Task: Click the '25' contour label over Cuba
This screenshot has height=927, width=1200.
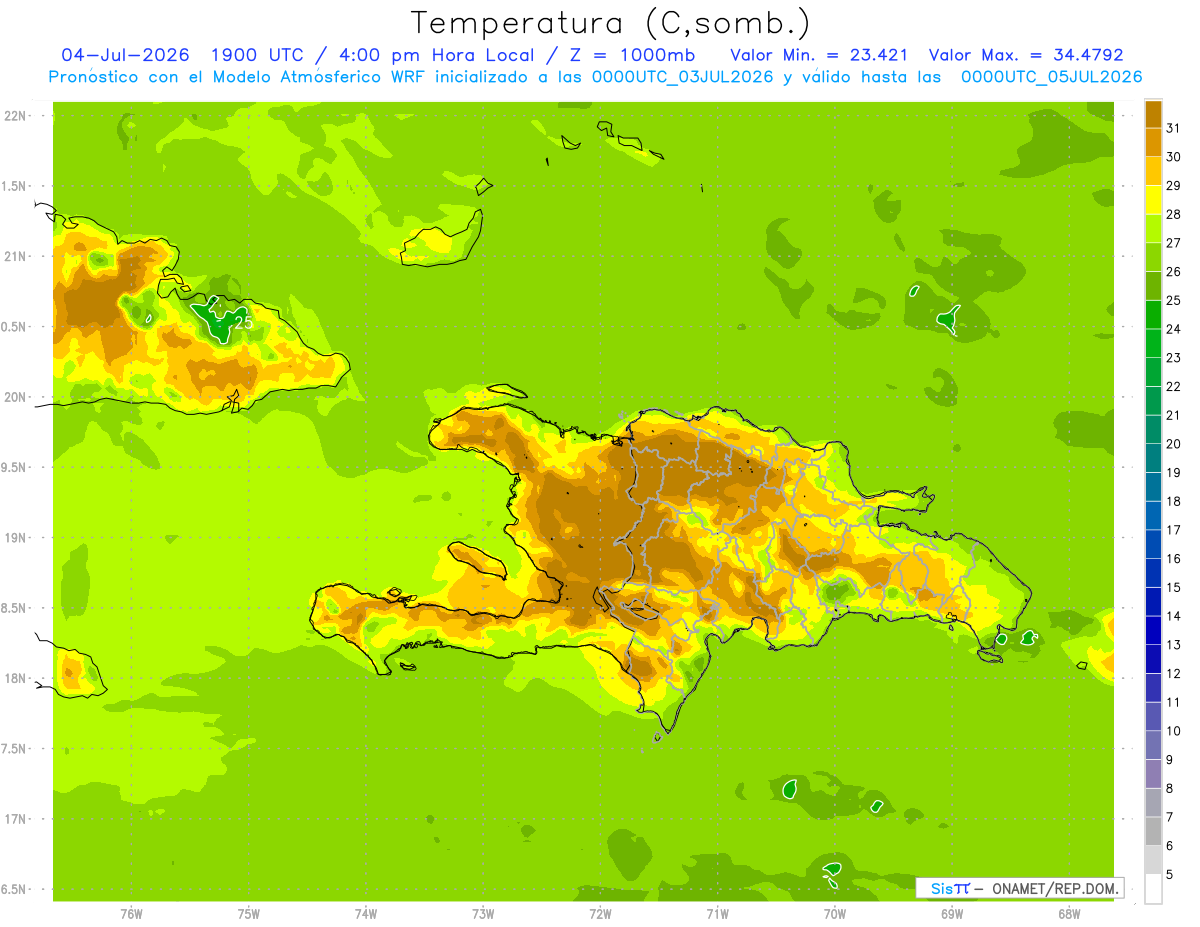Action: coord(243,322)
